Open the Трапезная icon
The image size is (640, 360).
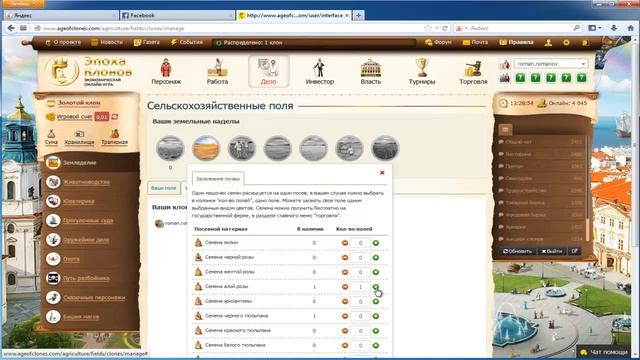click(x=114, y=137)
